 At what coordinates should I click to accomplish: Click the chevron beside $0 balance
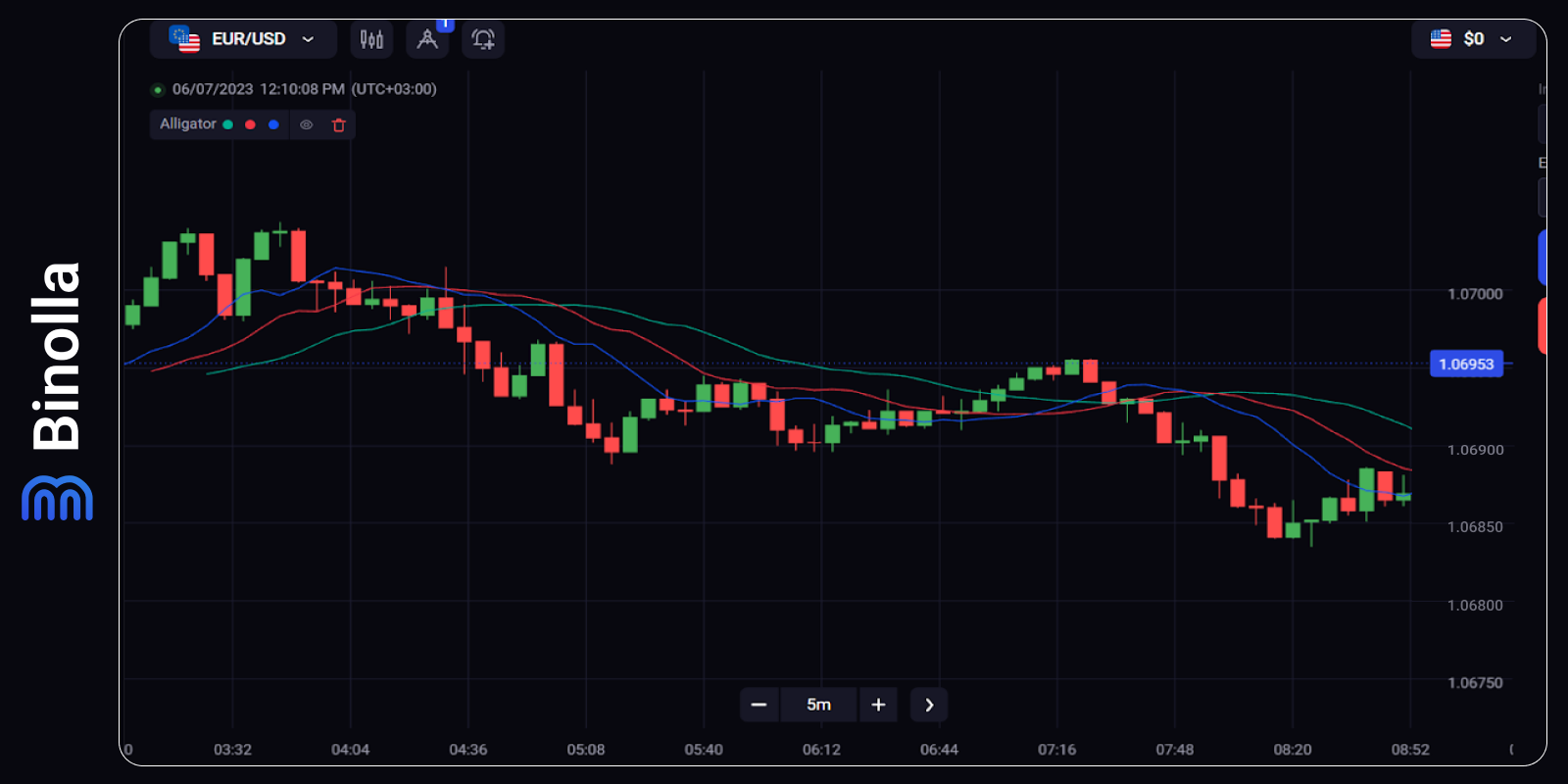[x=1505, y=39]
